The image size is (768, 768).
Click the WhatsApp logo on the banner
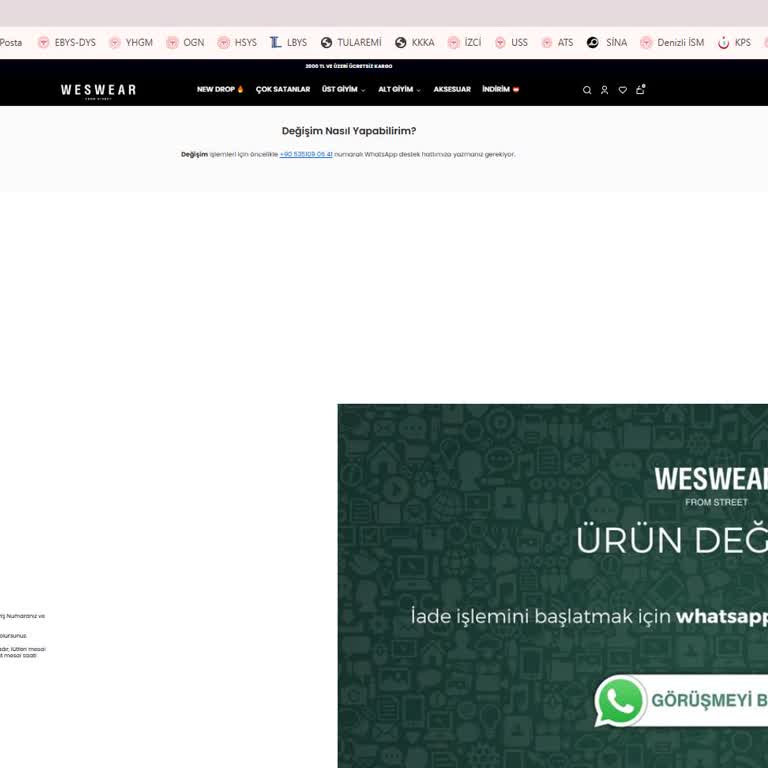click(620, 701)
